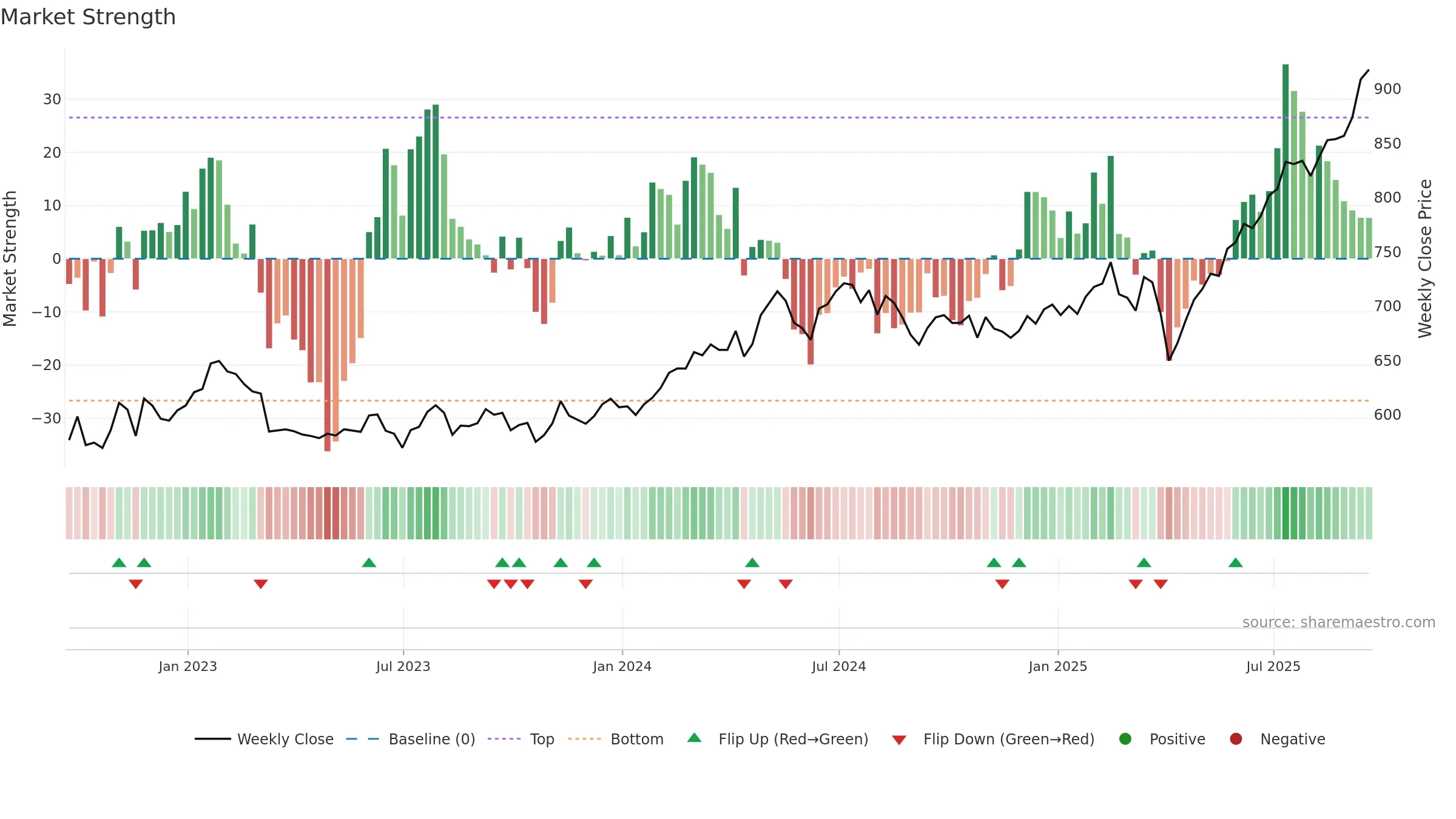This screenshot has height=819, width=1456.
Task: Click the red Flip Down legend triangle
Action: tap(899, 740)
